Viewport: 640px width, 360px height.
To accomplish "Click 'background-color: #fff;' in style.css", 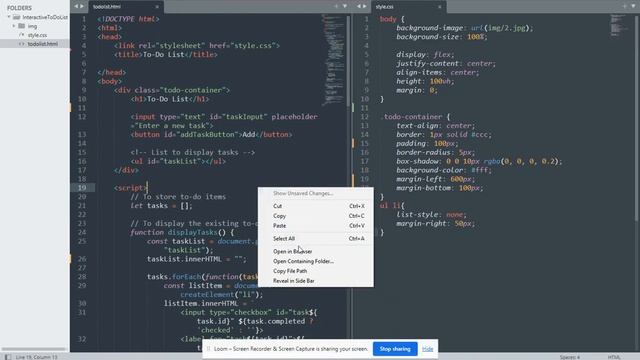I will tap(444, 170).
